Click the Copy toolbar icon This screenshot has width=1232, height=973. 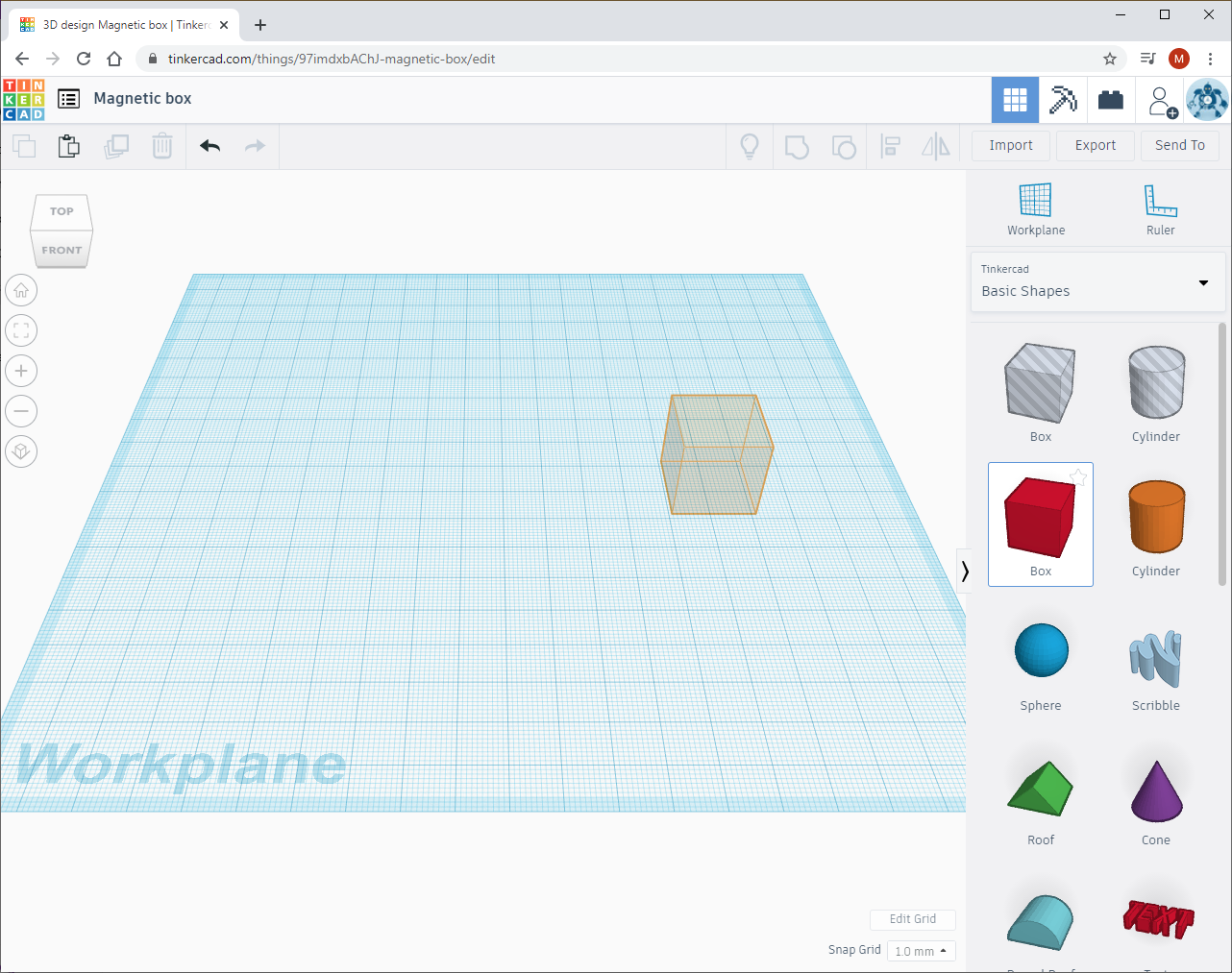[24, 146]
